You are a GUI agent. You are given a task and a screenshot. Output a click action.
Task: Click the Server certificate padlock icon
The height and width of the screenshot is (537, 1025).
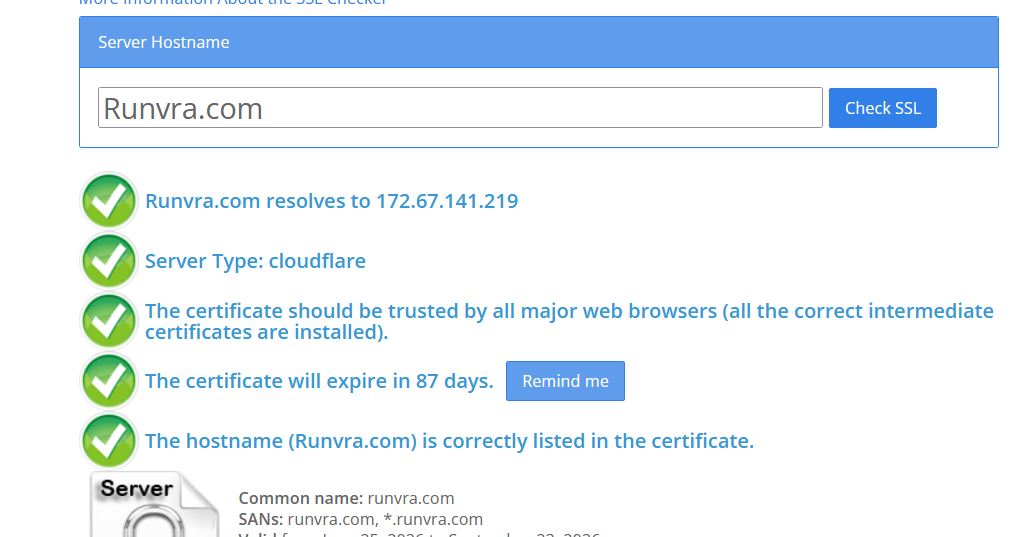click(155, 504)
